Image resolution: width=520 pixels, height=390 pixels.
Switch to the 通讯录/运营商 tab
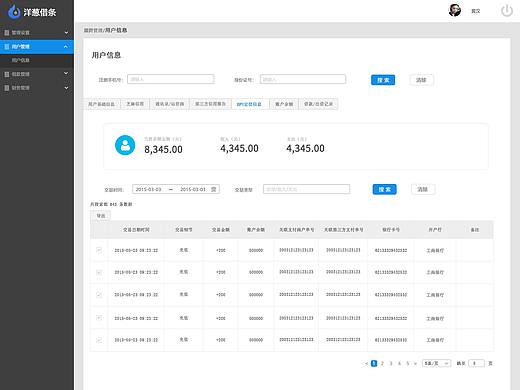point(169,104)
